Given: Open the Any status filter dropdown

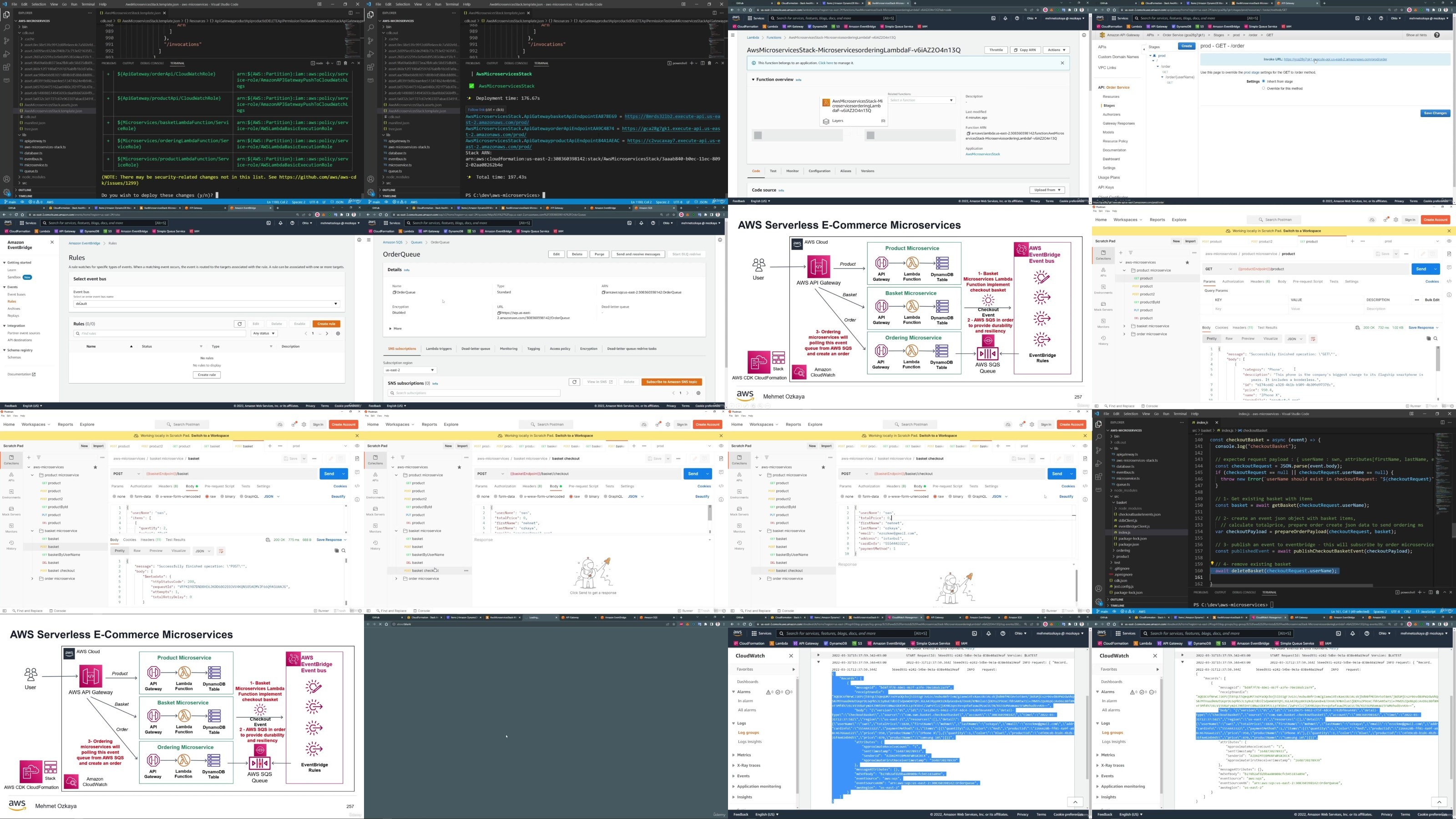Looking at the screenshot, I should pyautogui.click(x=264, y=334).
